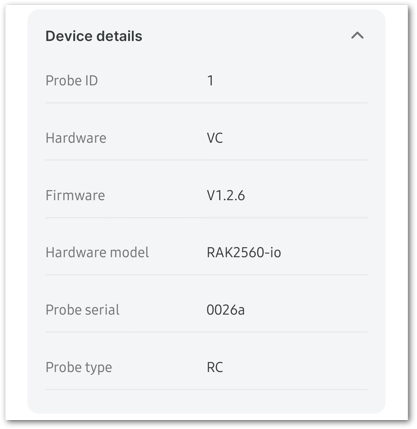The height and width of the screenshot is (429, 417).
Task: Select the Firmware label
Action: tap(75, 195)
